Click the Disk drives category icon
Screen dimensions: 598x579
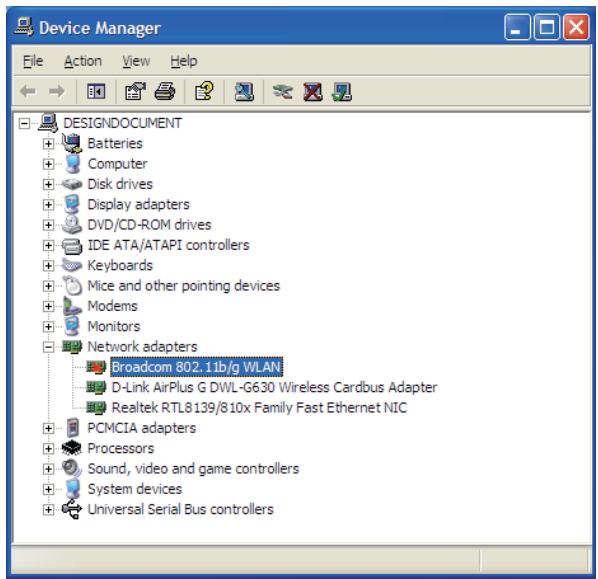tap(72, 184)
